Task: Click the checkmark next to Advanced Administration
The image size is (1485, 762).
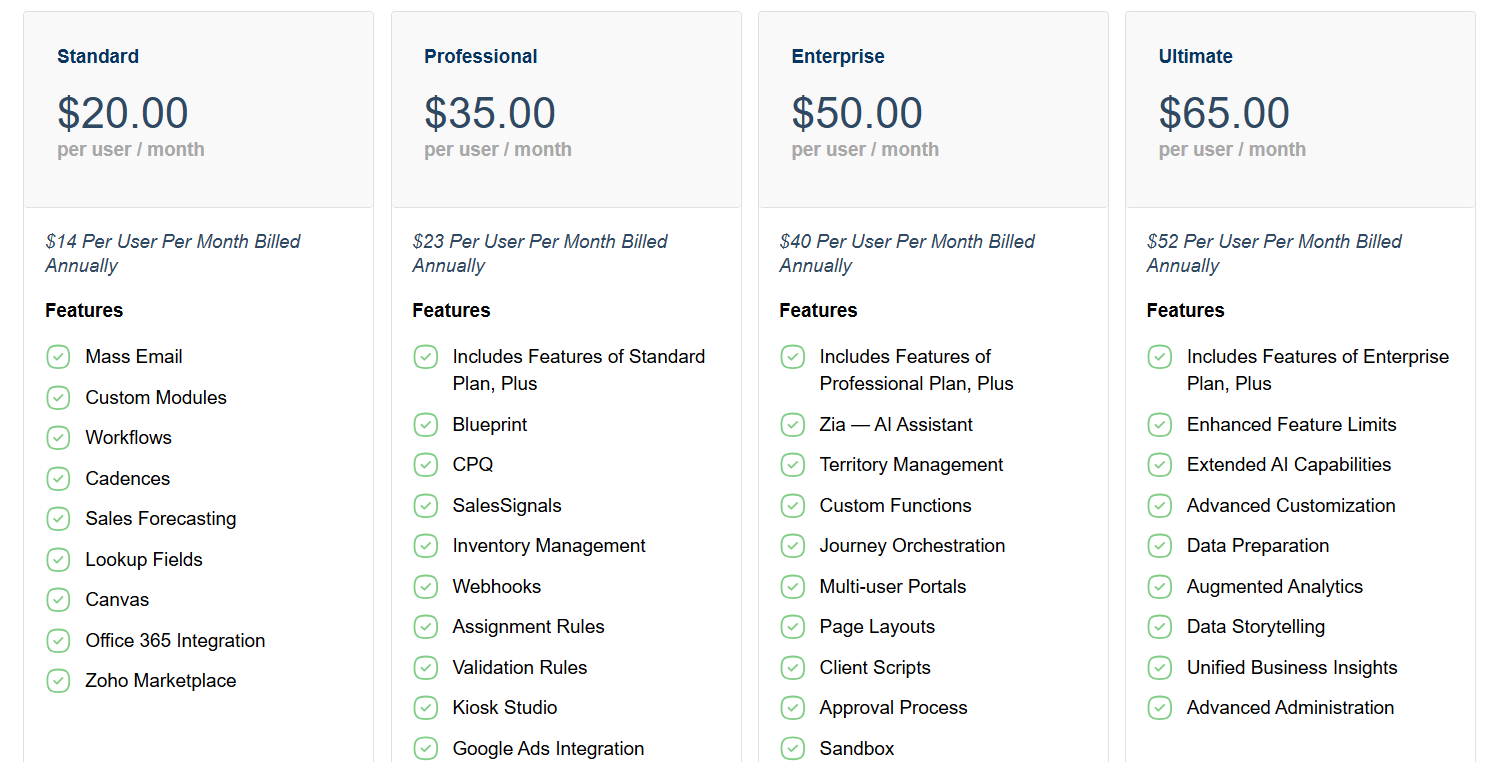Action: pyautogui.click(x=1160, y=708)
